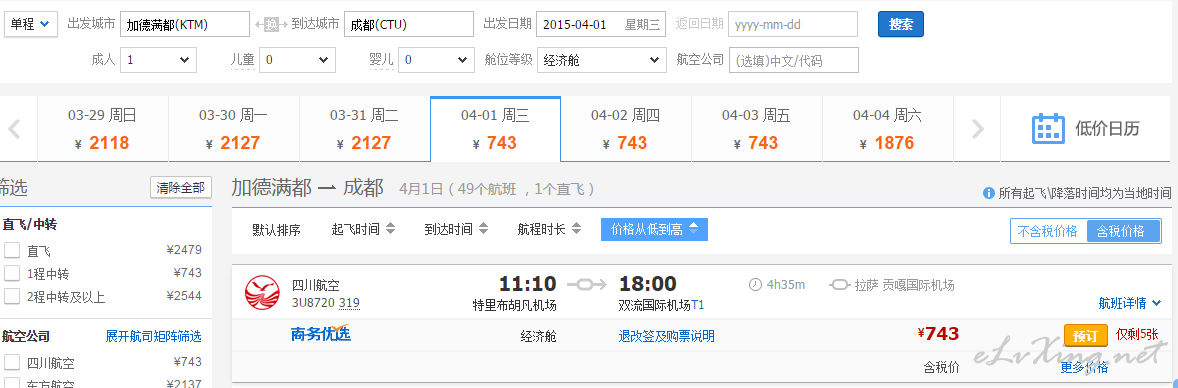Click the Lhasa stopover icon
The height and width of the screenshot is (388, 1178).
[839, 285]
